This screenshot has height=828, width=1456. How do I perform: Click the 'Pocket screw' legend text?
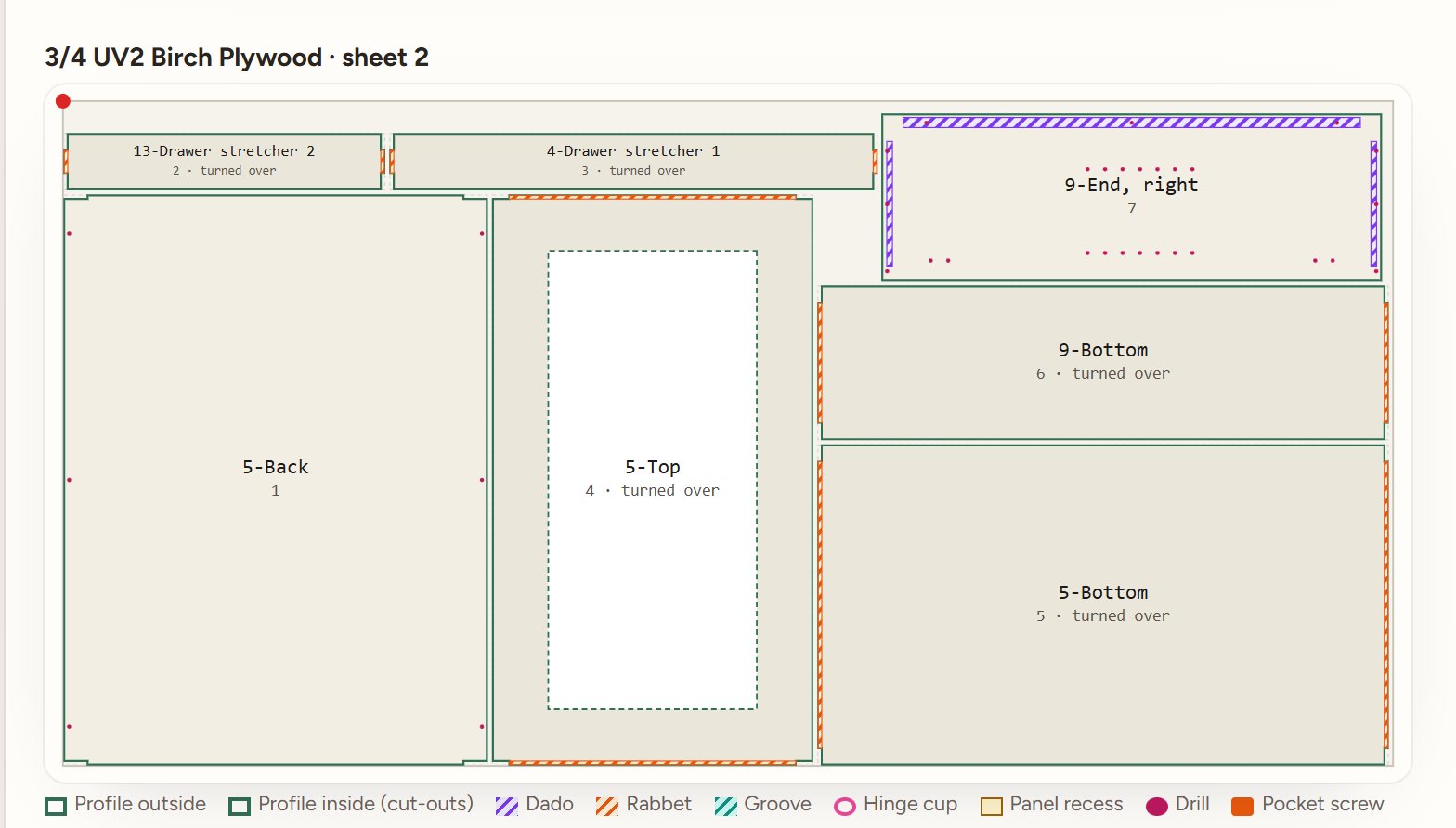pos(1323,804)
